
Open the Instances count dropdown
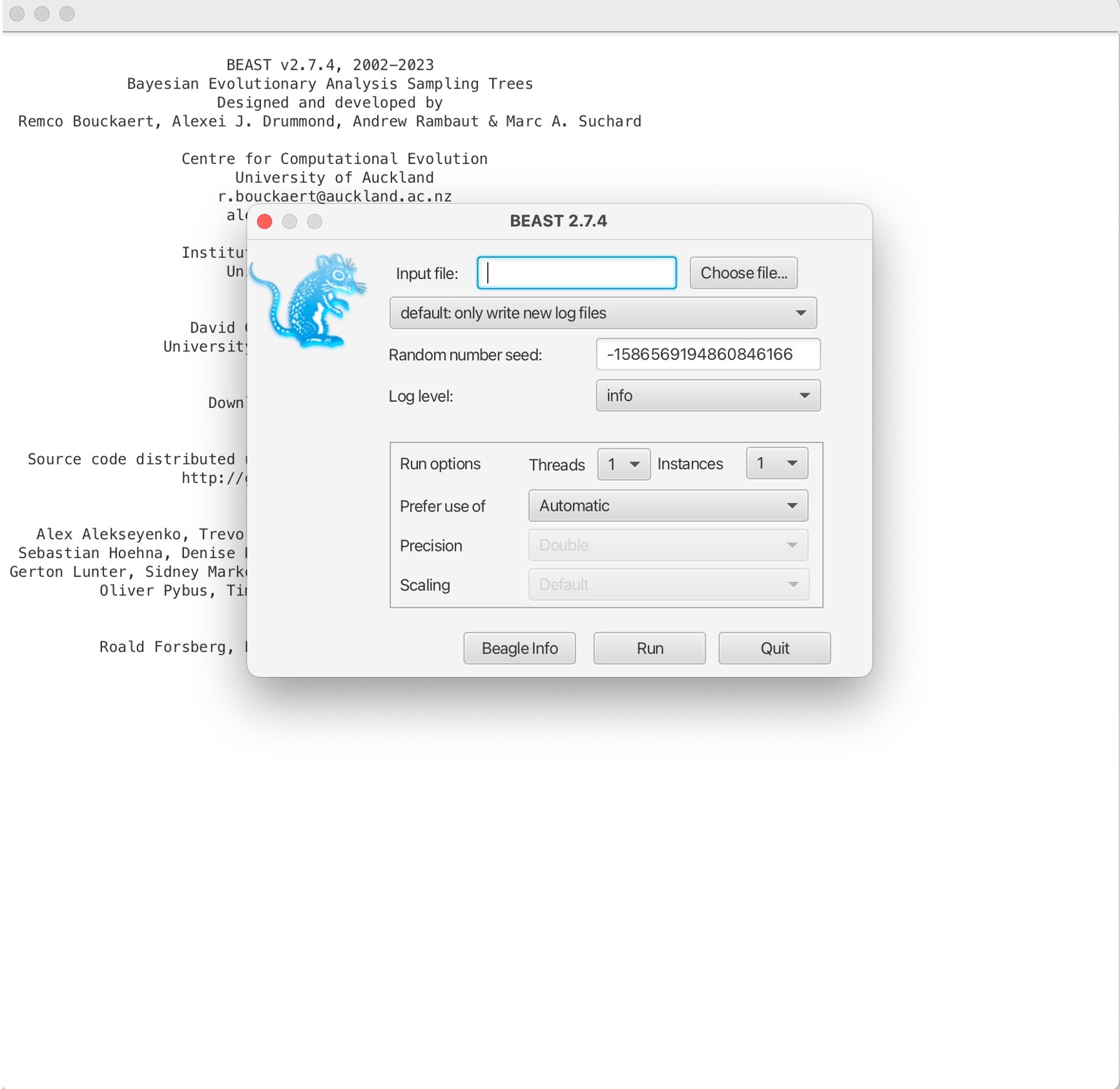pos(776,464)
